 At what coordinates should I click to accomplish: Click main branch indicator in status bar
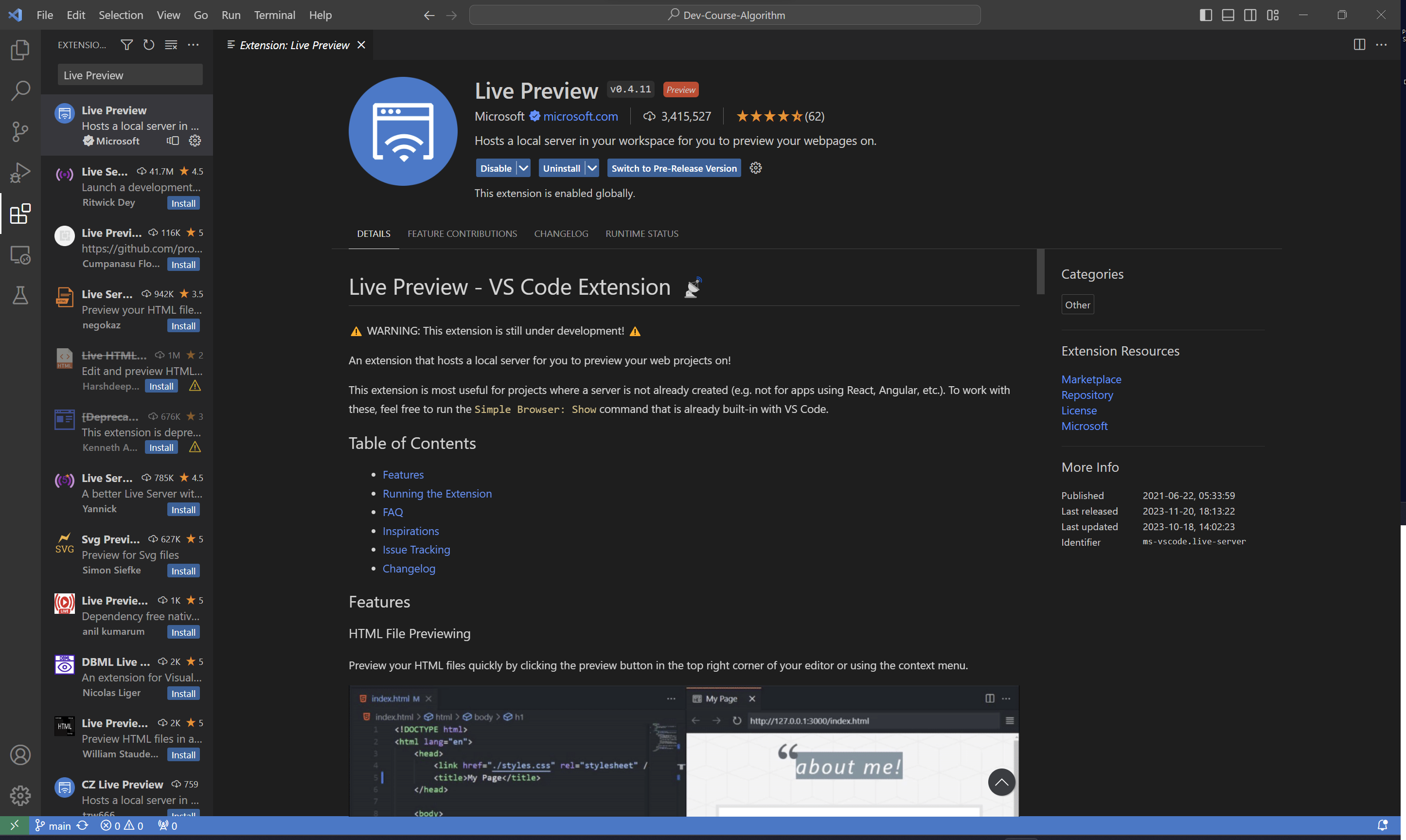click(x=53, y=825)
